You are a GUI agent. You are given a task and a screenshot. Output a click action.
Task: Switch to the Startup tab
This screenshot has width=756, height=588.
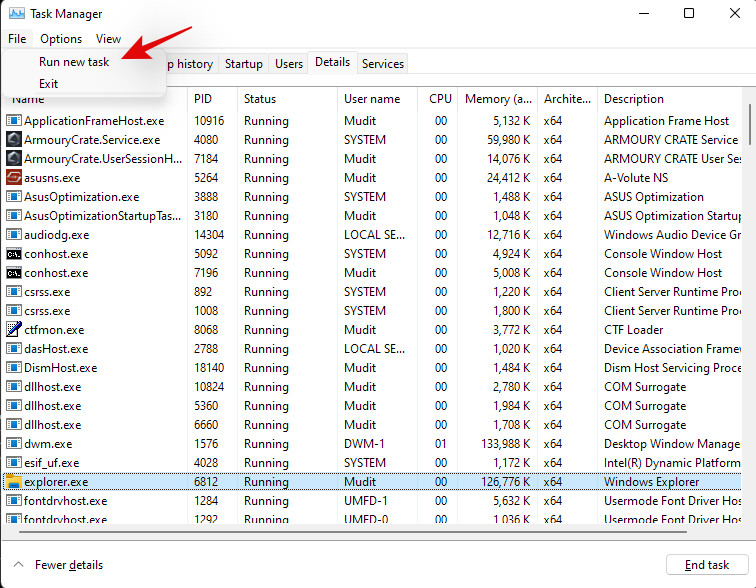243,64
